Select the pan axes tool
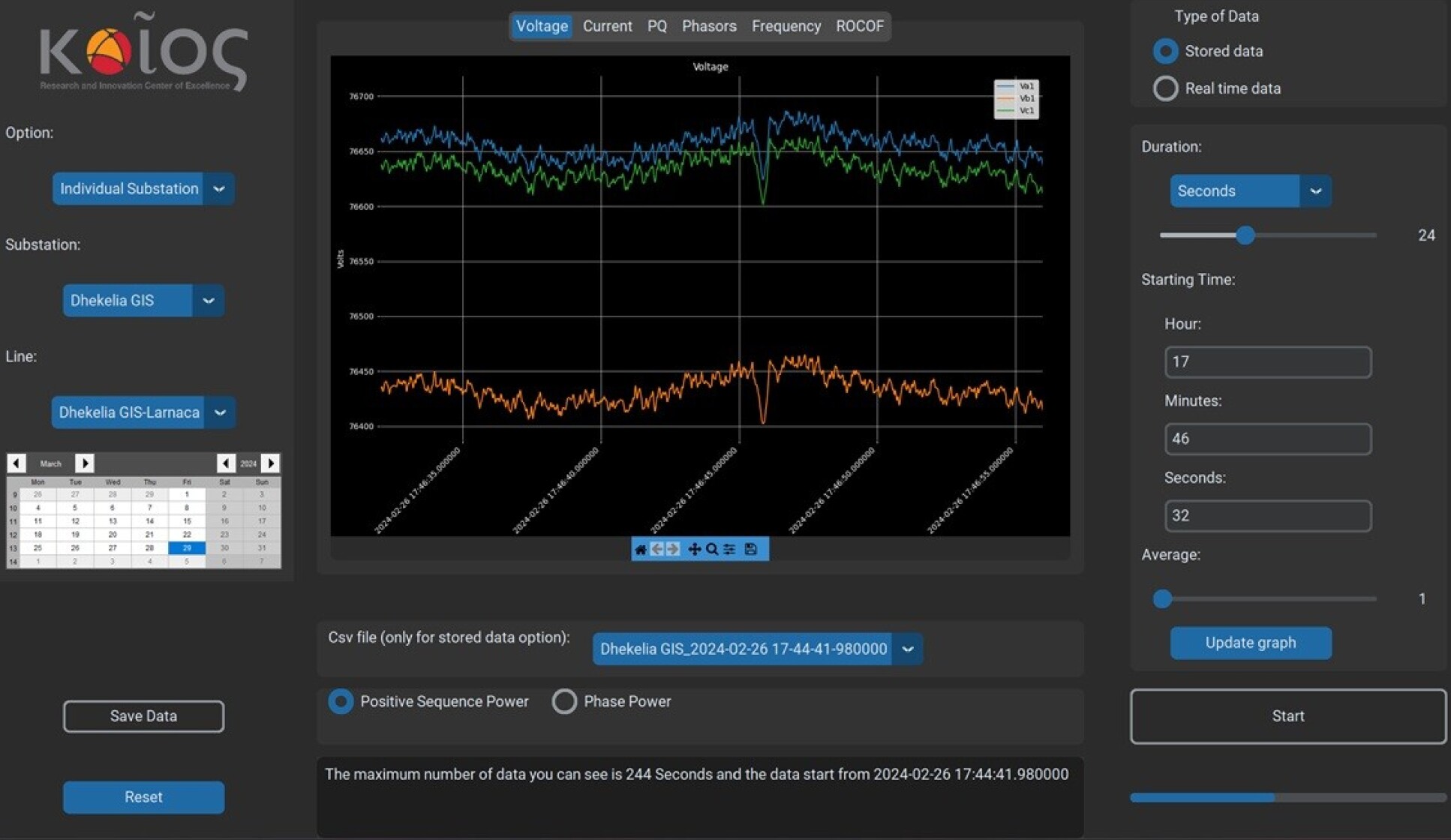Image resolution: width=1451 pixels, height=840 pixels. tap(694, 550)
